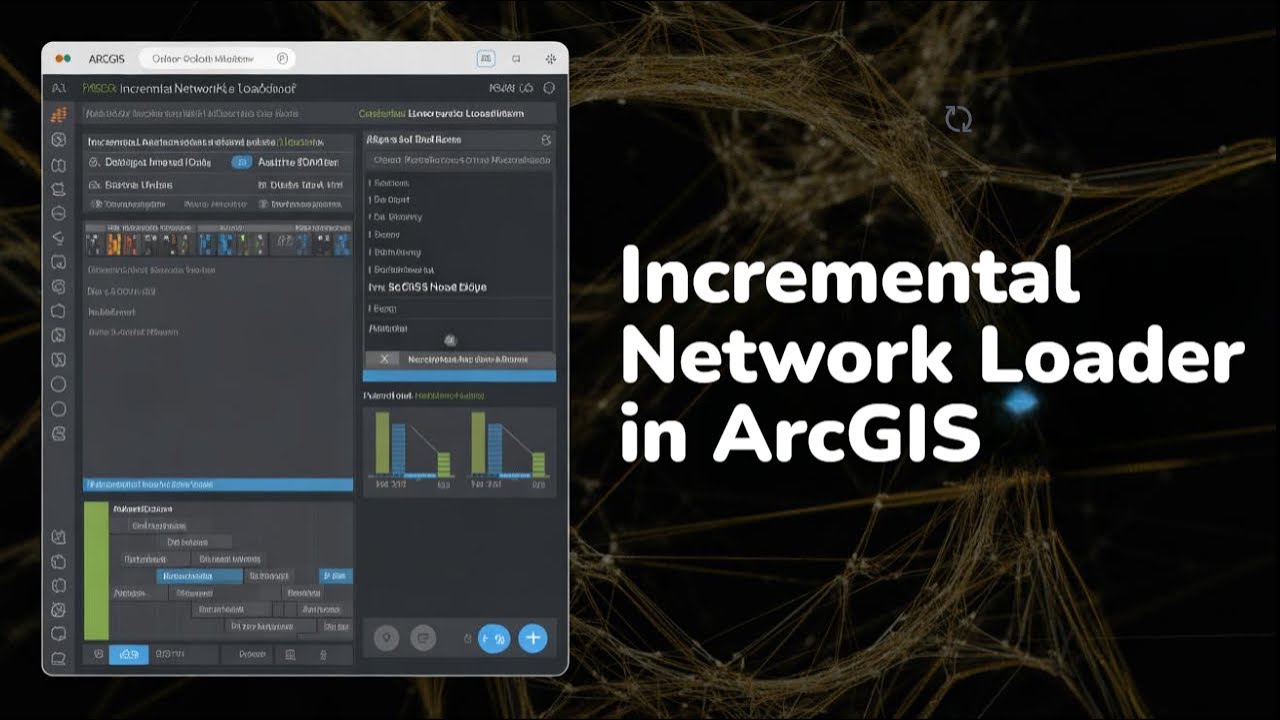1280x720 pixels.
Task: Click the left-pointing triangle sidebar icon
Action: click(x=58, y=238)
